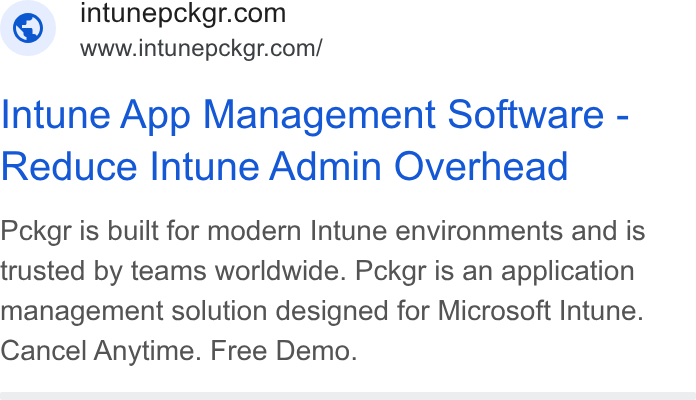Open the intunepckgr.com site name
The image size is (696, 400).
pyautogui.click(x=183, y=13)
